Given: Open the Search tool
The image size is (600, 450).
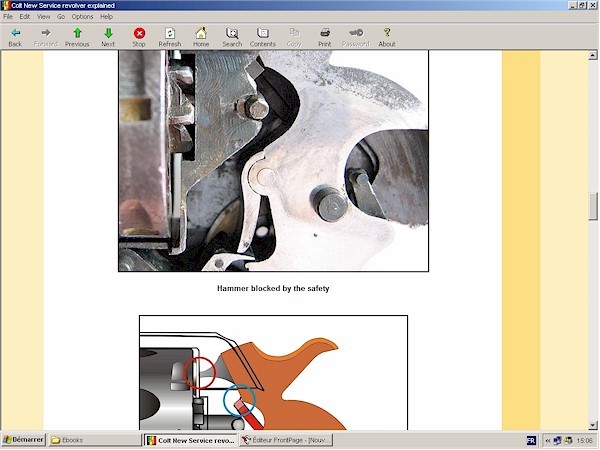Looking at the screenshot, I should coord(232,37).
